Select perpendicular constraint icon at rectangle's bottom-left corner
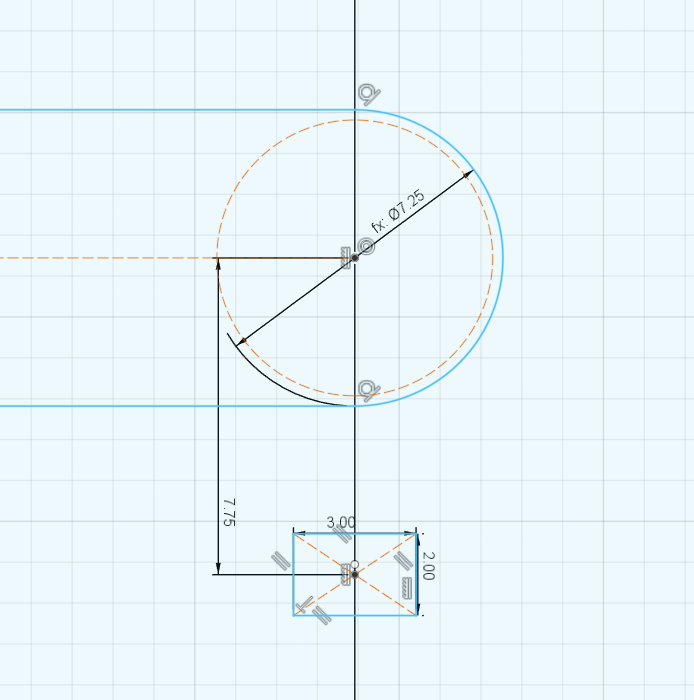The image size is (694, 700). click(304, 603)
